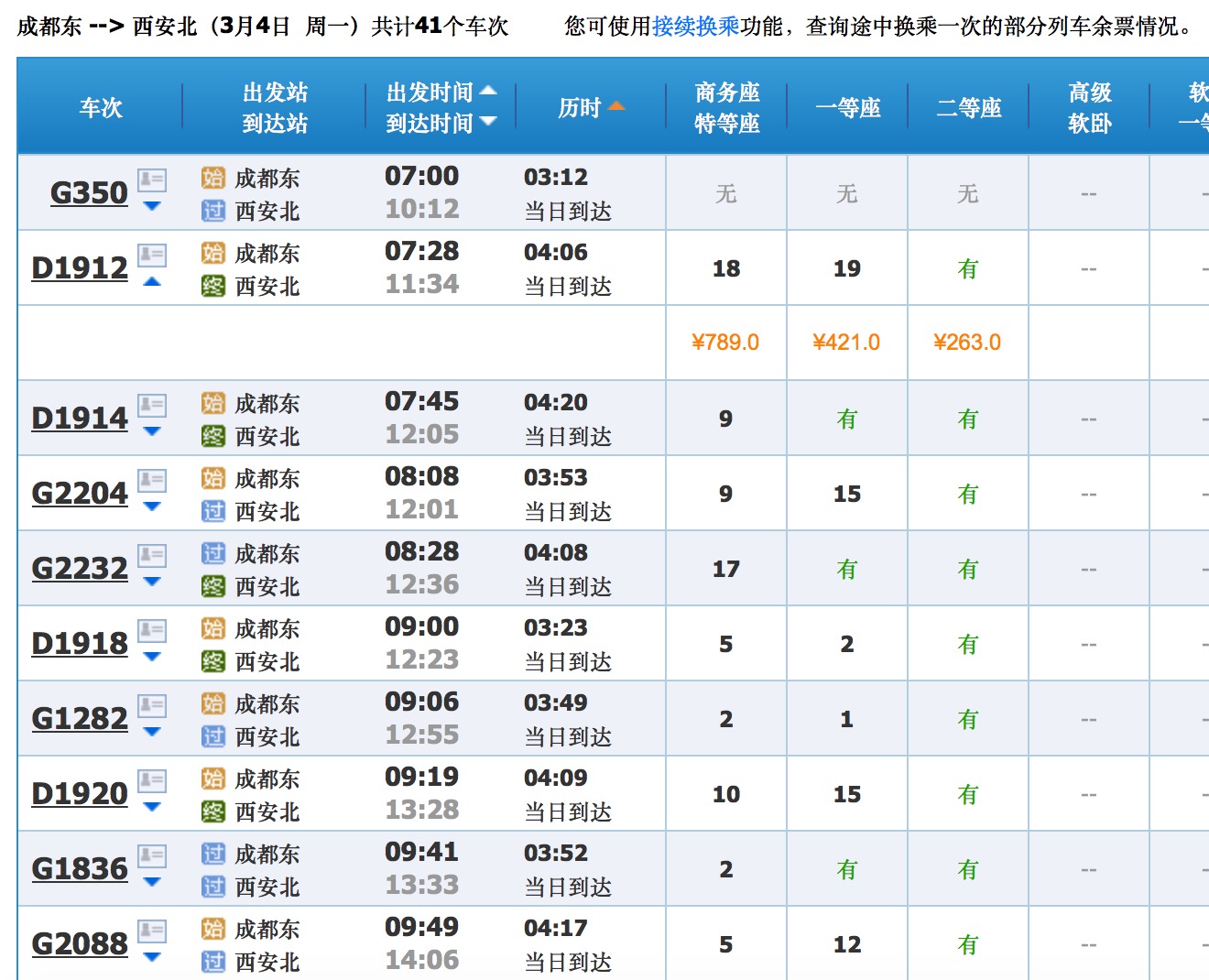The width and height of the screenshot is (1209, 980).
Task: Open ID card icon for train D1912
Action: click(x=152, y=255)
